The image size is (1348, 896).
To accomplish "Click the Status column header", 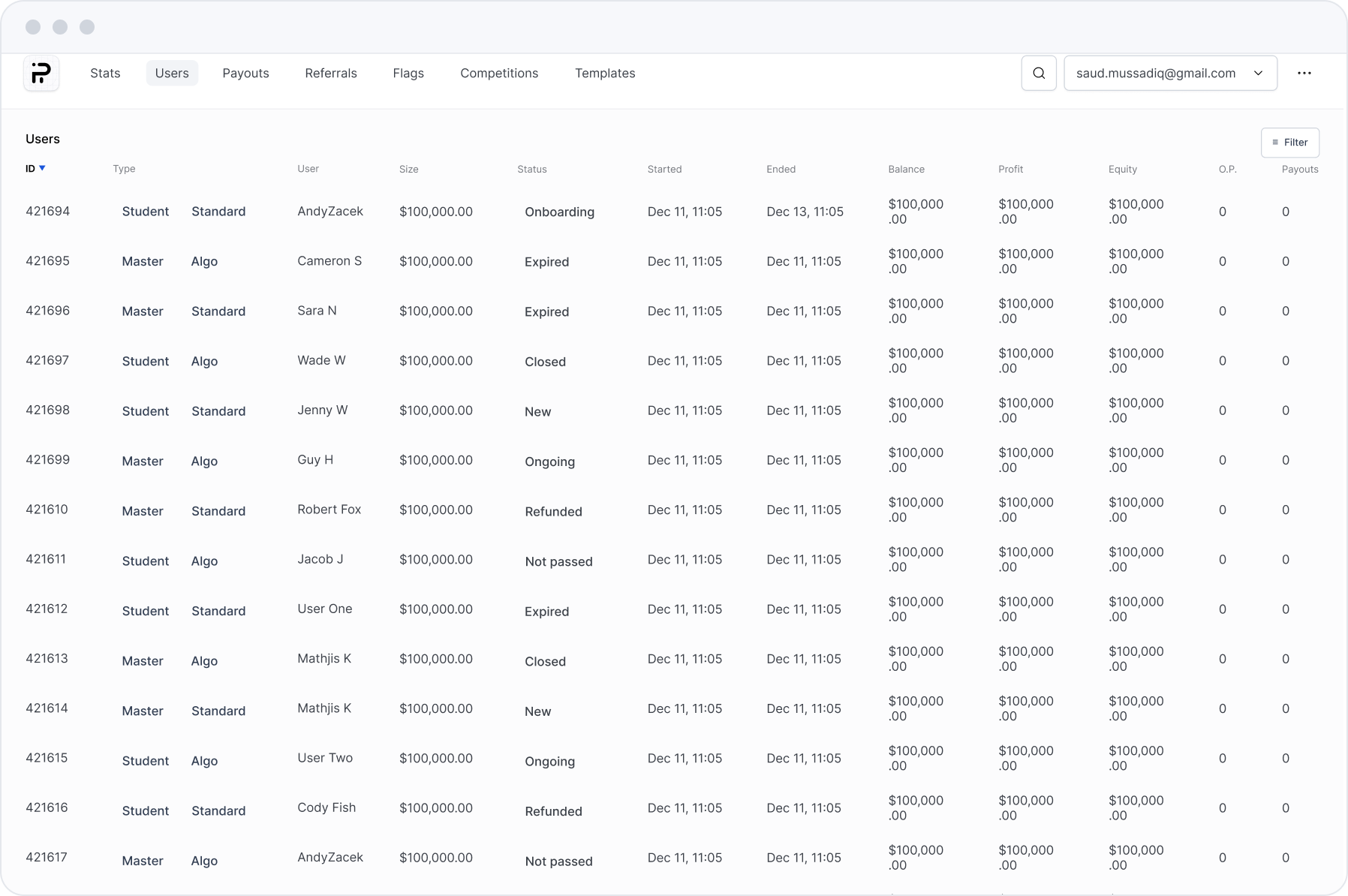I will (x=531, y=169).
